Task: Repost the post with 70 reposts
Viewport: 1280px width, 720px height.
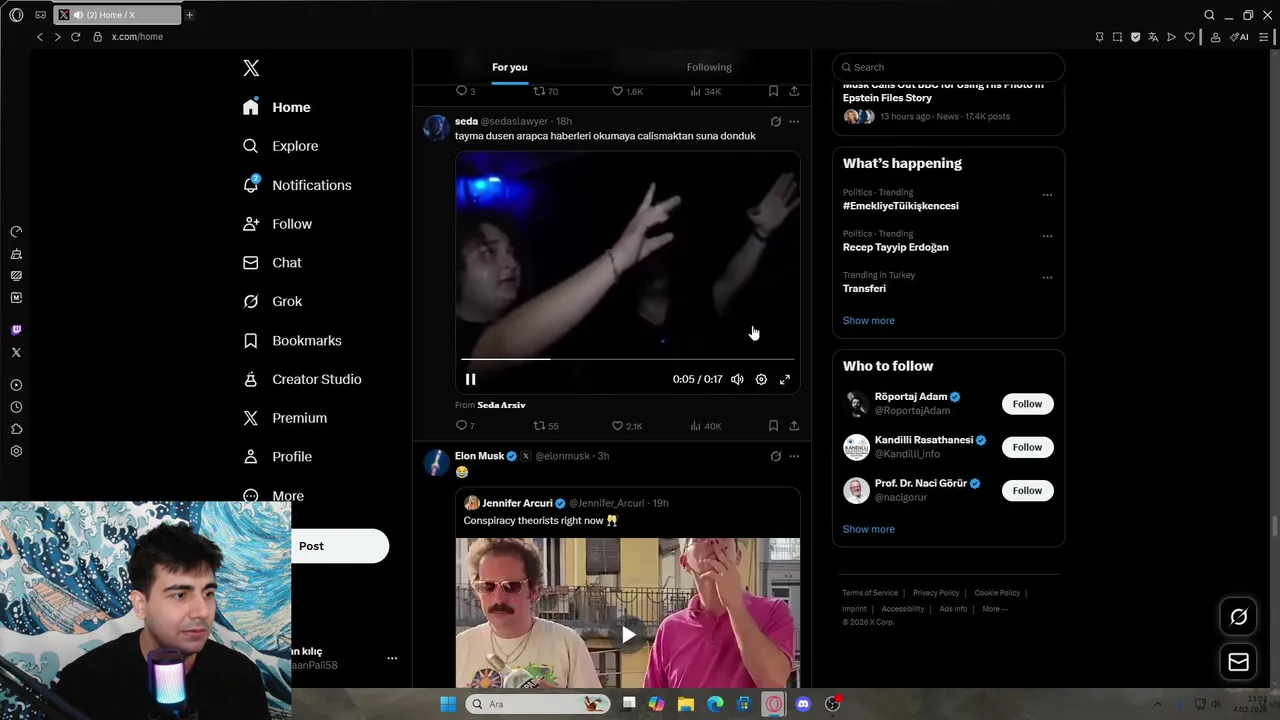Action: pyautogui.click(x=545, y=91)
